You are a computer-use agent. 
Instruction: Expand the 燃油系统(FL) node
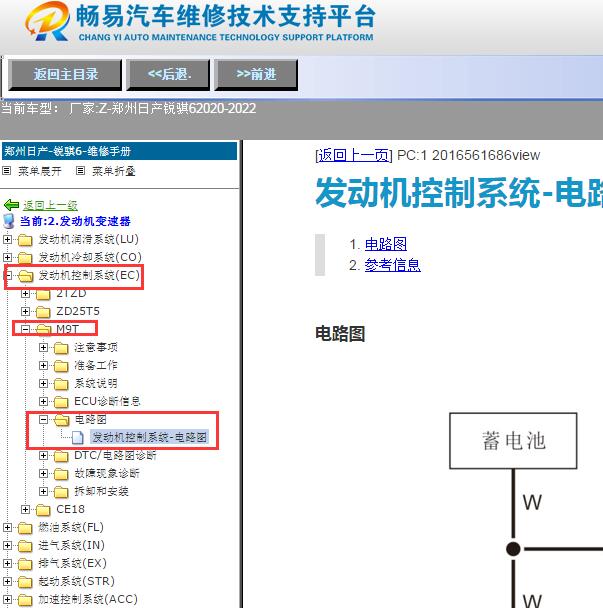click(x=7, y=527)
